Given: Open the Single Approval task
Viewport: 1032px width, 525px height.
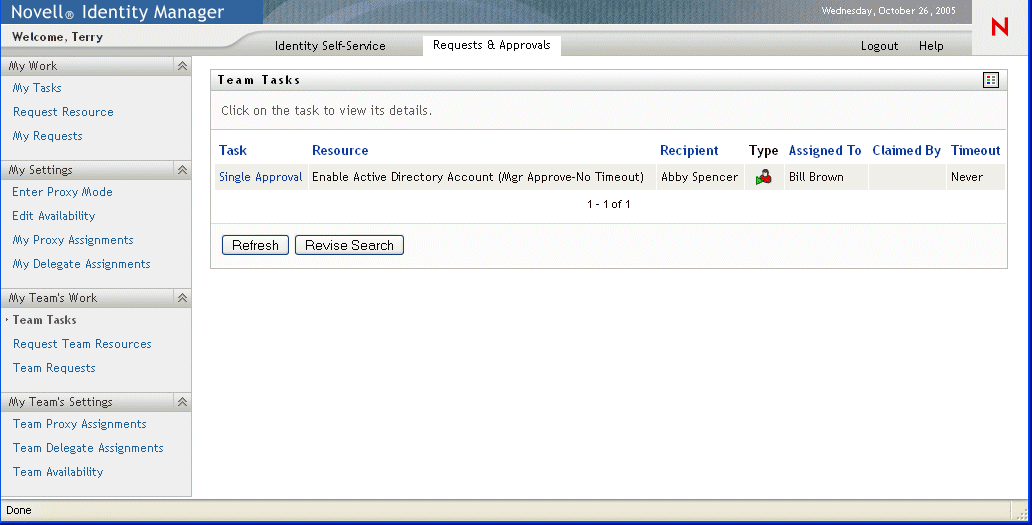Looking at the screenshot, I should 261,177.
